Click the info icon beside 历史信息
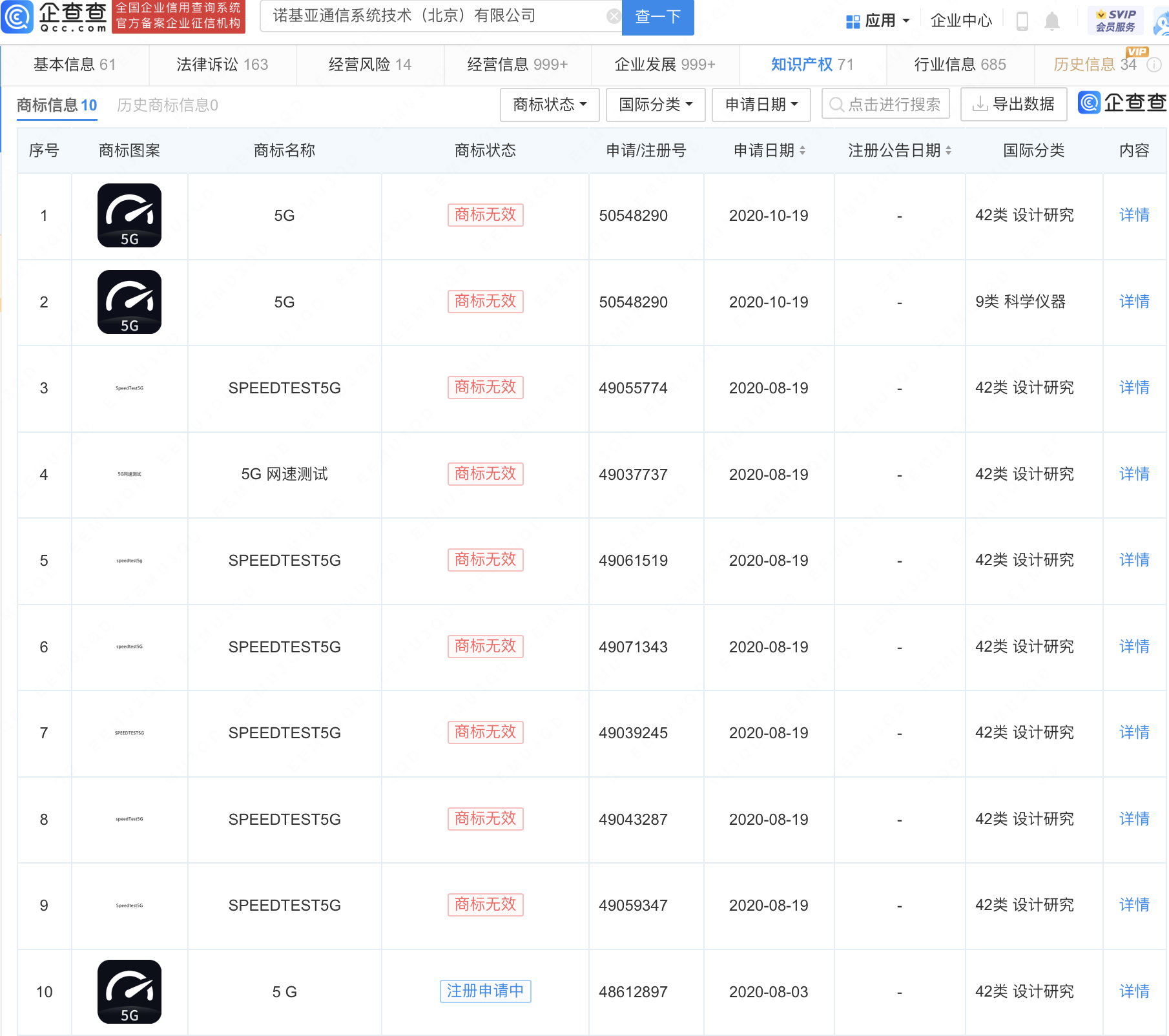 [x=1154, y=65]
